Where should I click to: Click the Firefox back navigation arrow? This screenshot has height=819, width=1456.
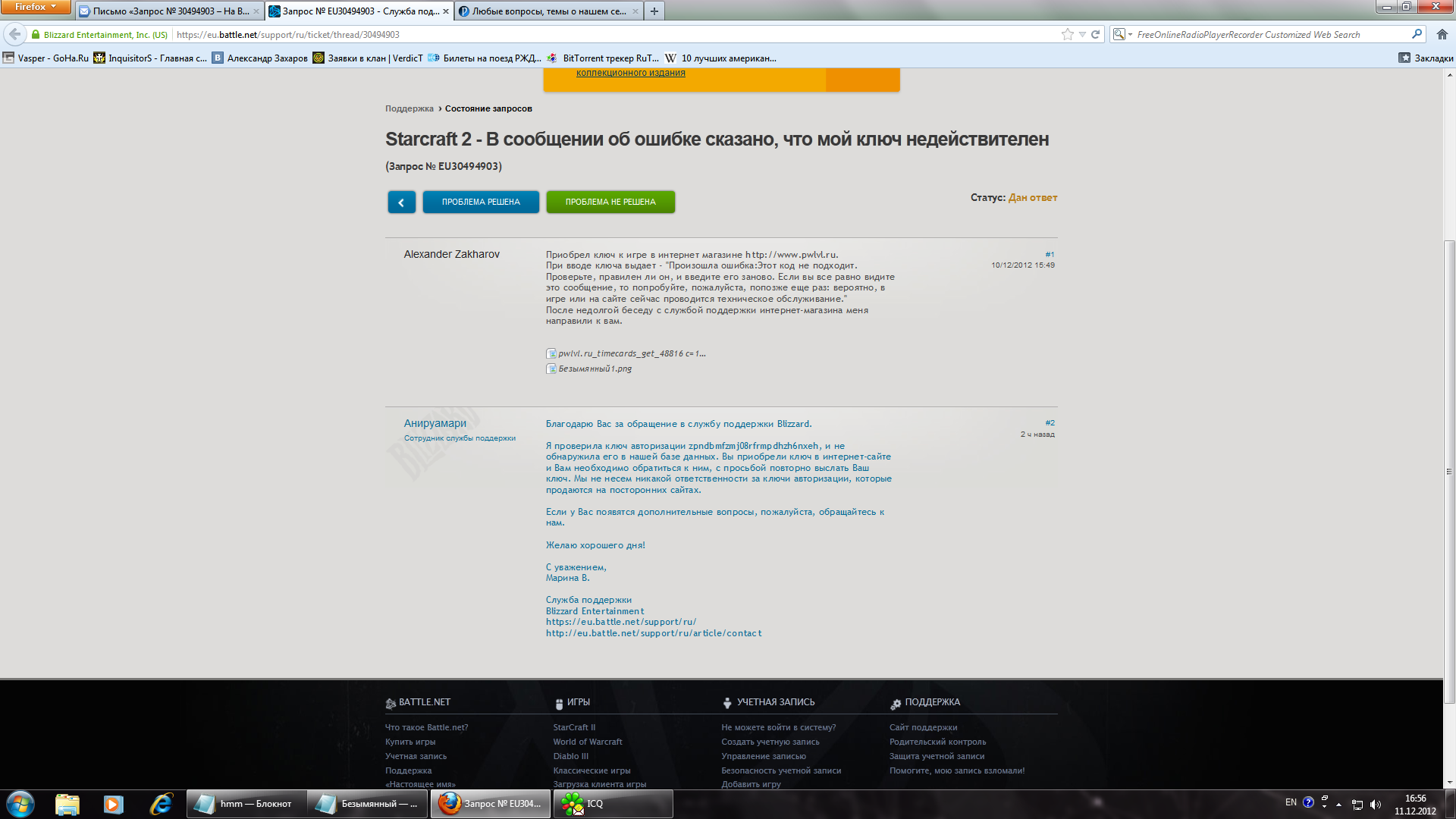pos(14,34)
